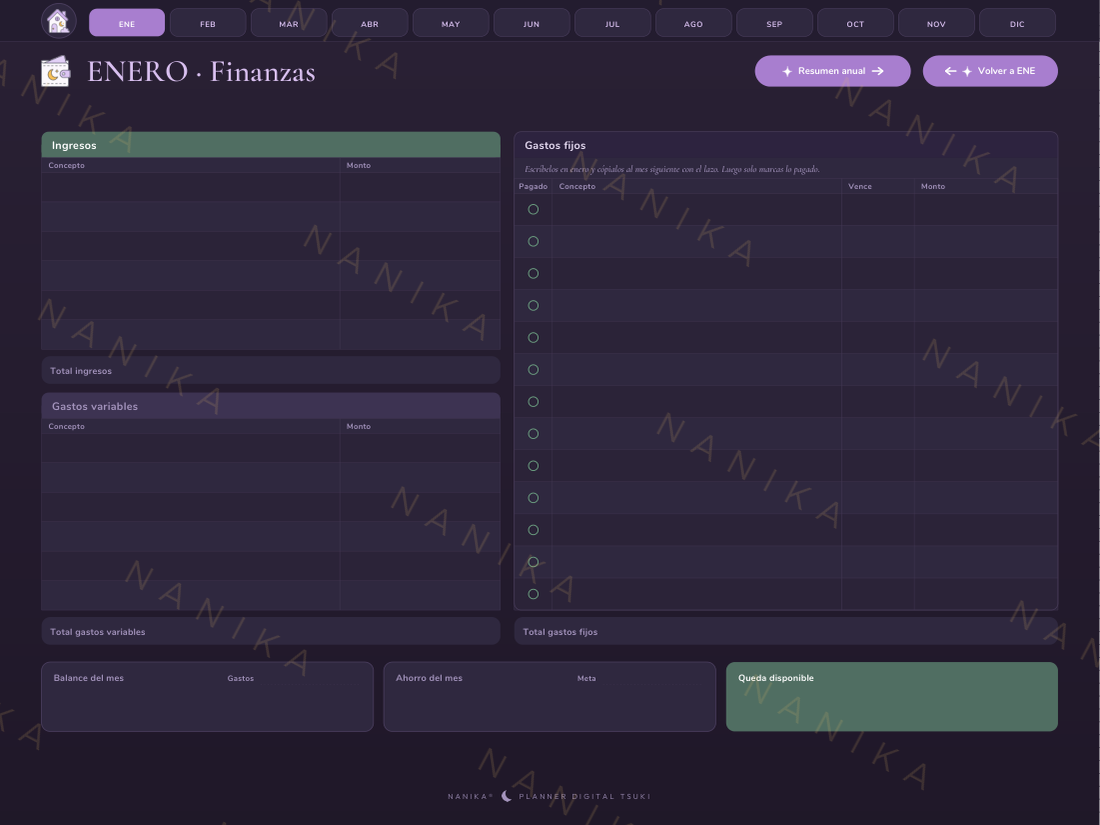Image resolution: width=1100 pixels, height=825 pixels.
Task: Switch to the FEB month tab
Action: pos(208,23)
